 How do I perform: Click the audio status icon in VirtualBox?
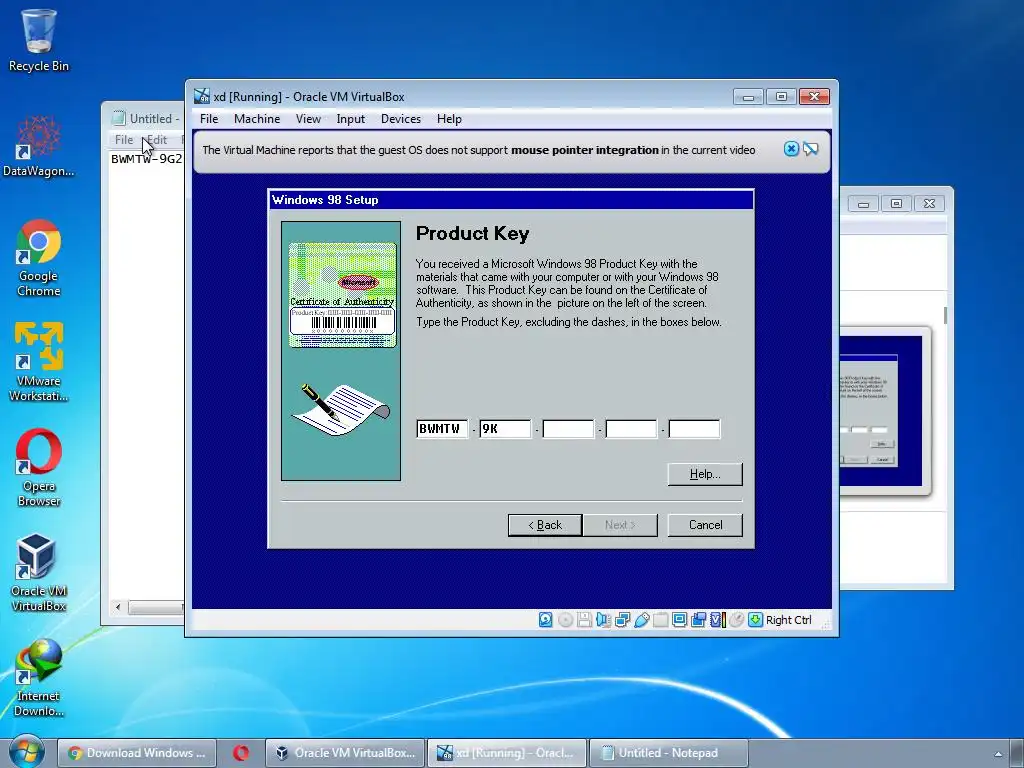(603, 620)
